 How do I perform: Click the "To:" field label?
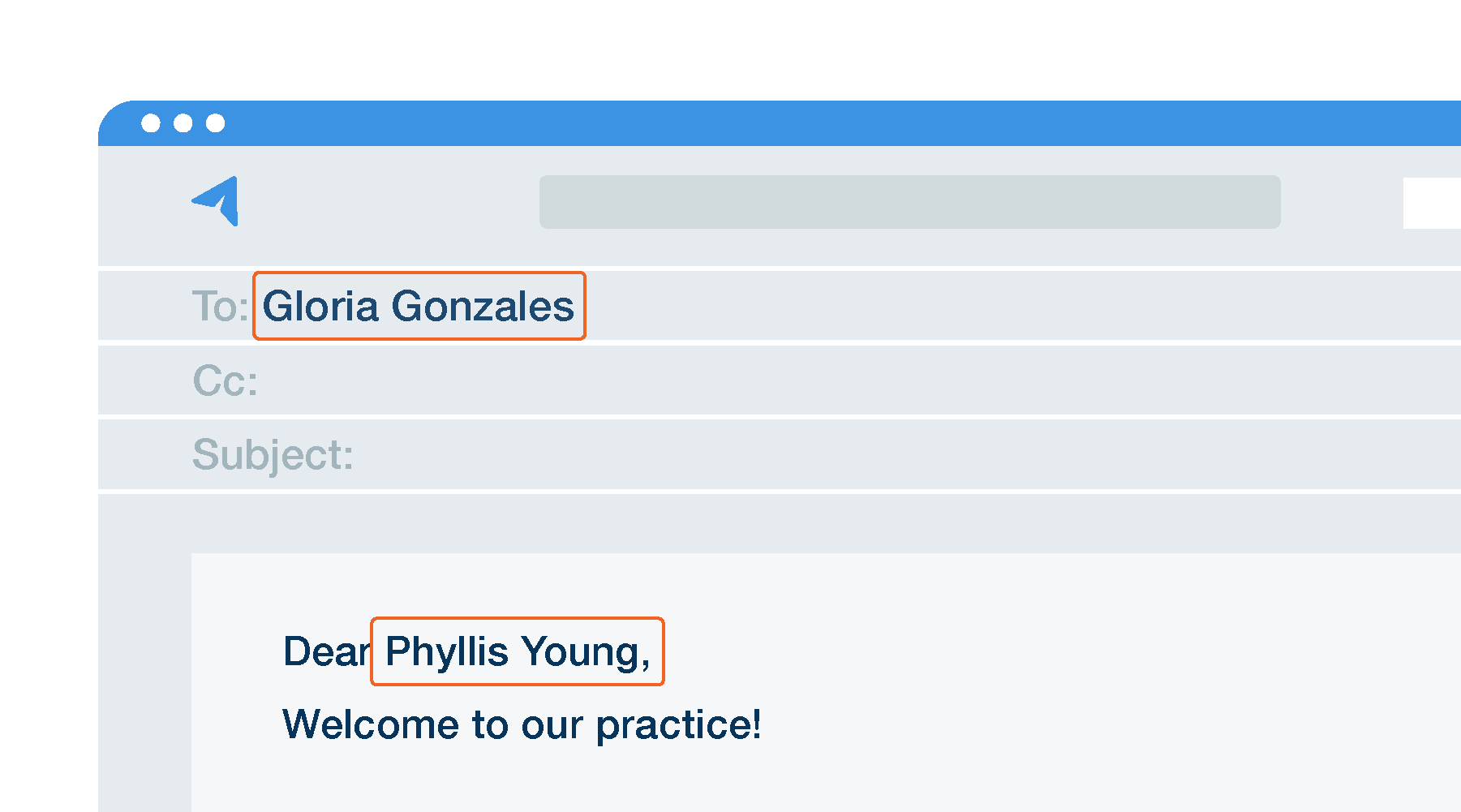tap(220, 307)
